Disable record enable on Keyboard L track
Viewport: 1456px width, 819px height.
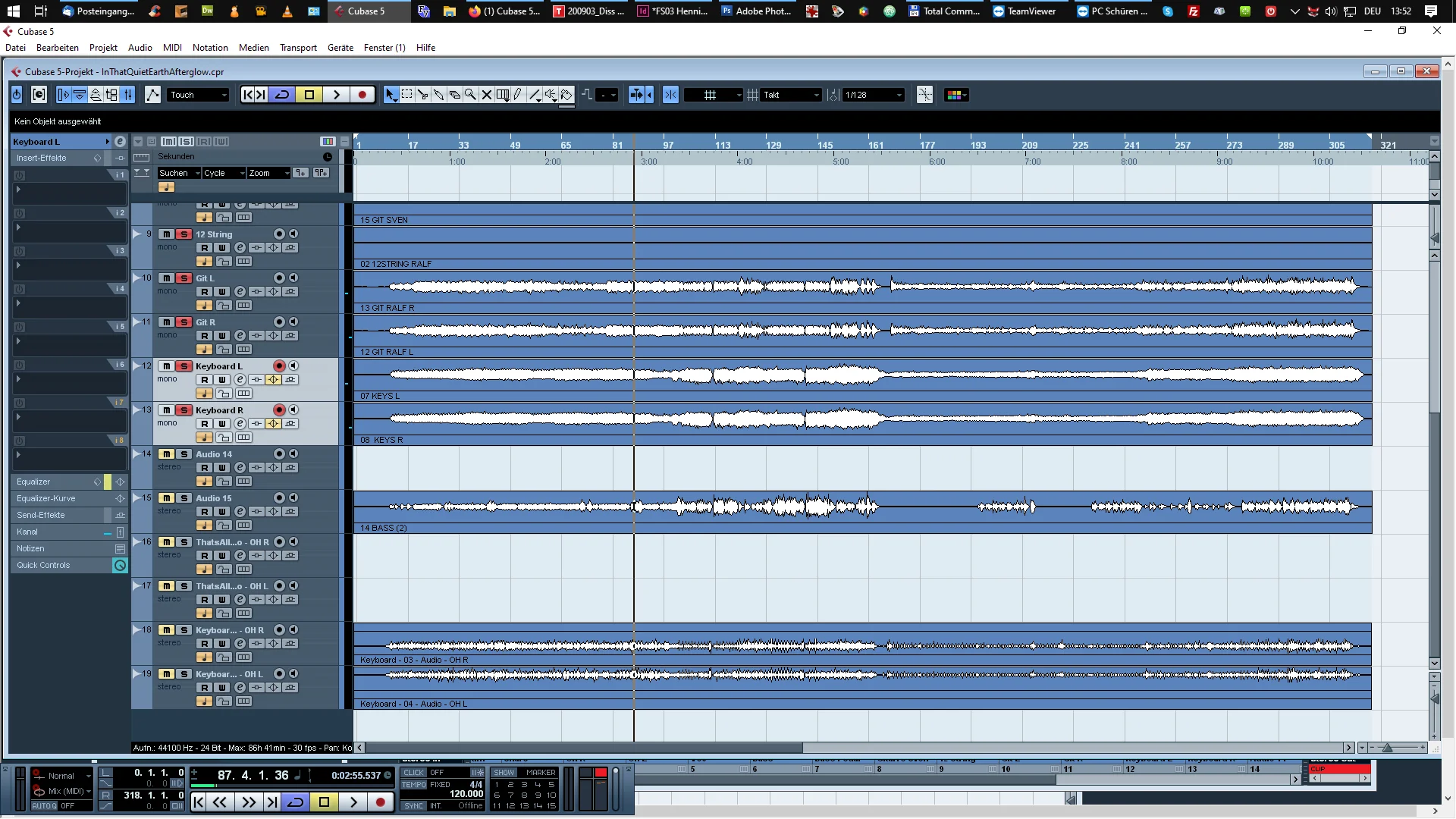point(279,366)
